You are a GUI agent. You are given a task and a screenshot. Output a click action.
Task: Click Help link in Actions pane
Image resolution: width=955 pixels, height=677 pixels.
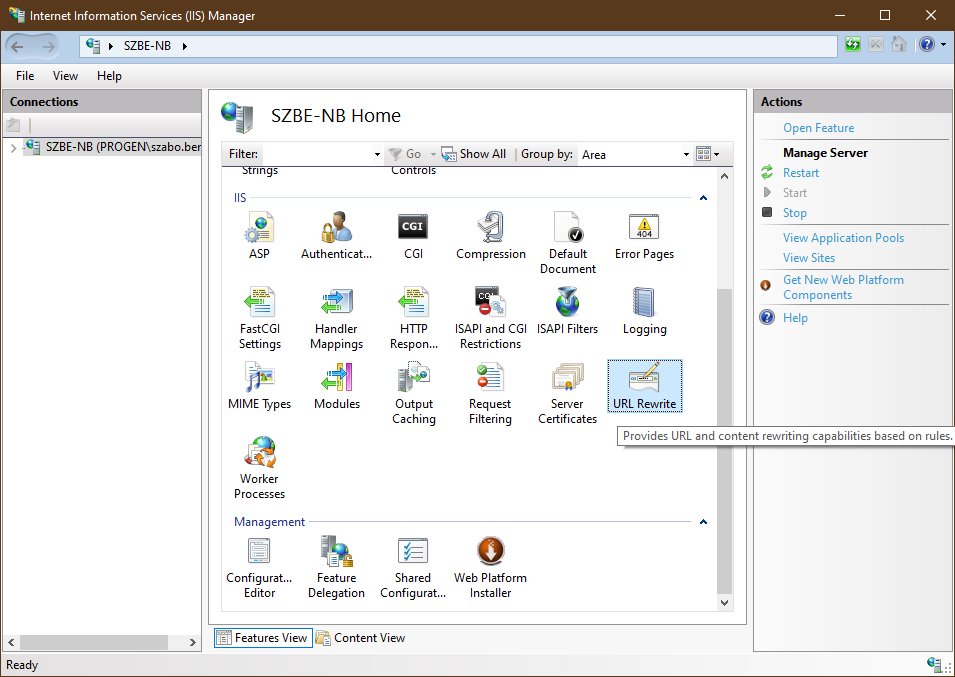click(x=795, y=318)
